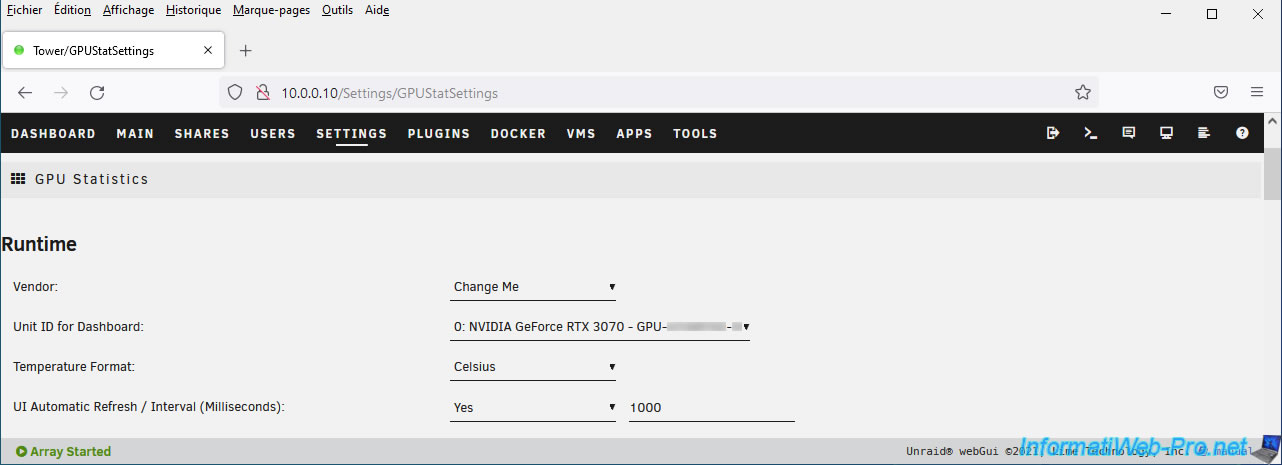
Task: Open a new browser tab
Action: pos(246,51)
